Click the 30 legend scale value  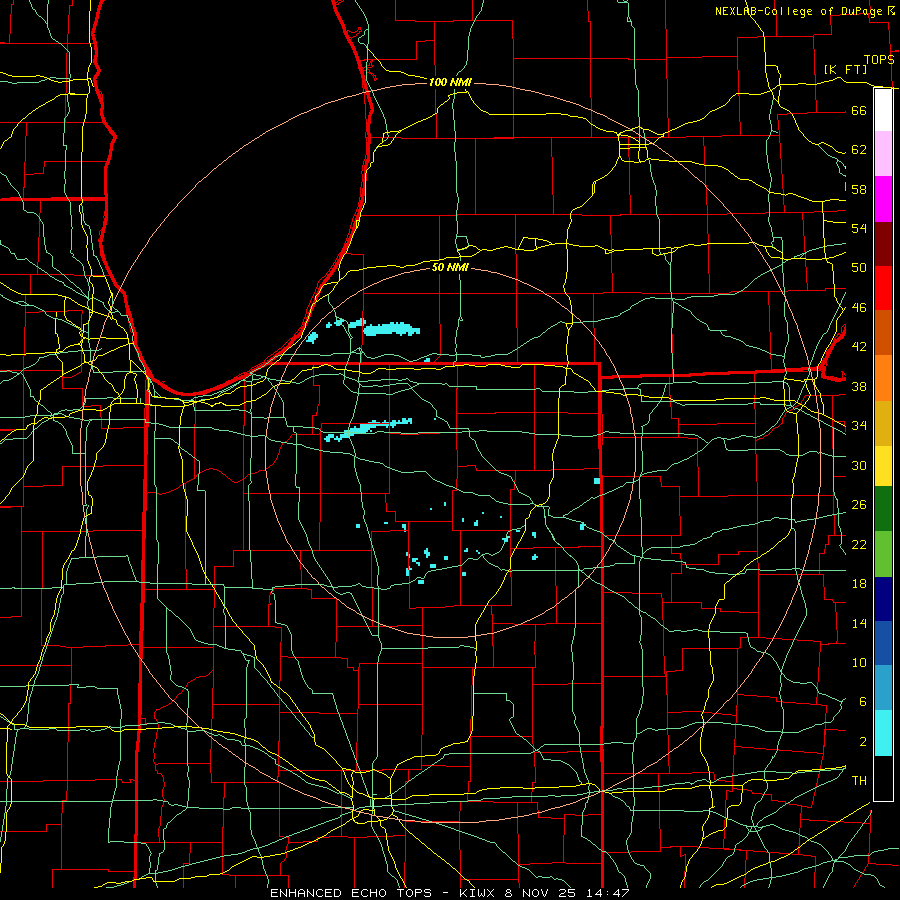859,465
